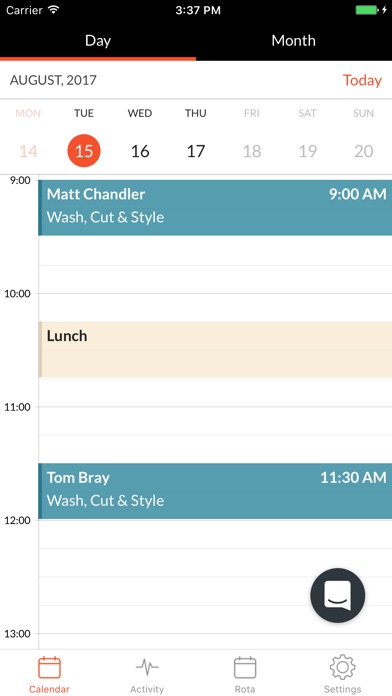
Task: Select the highlighted date 15
Action: click(x=84, y=151)
